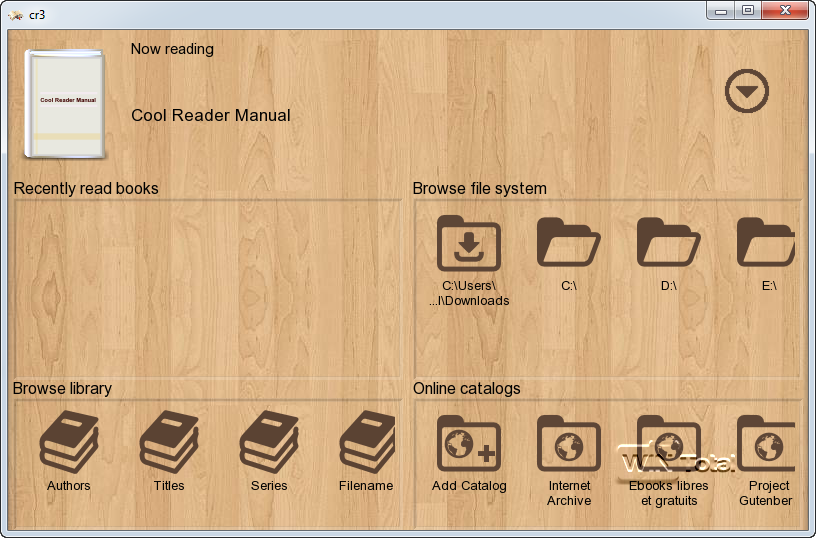This screenshot has width=816, height=538.
Task: Click the cr3 app icon in title bar
Action: [16, 15]
